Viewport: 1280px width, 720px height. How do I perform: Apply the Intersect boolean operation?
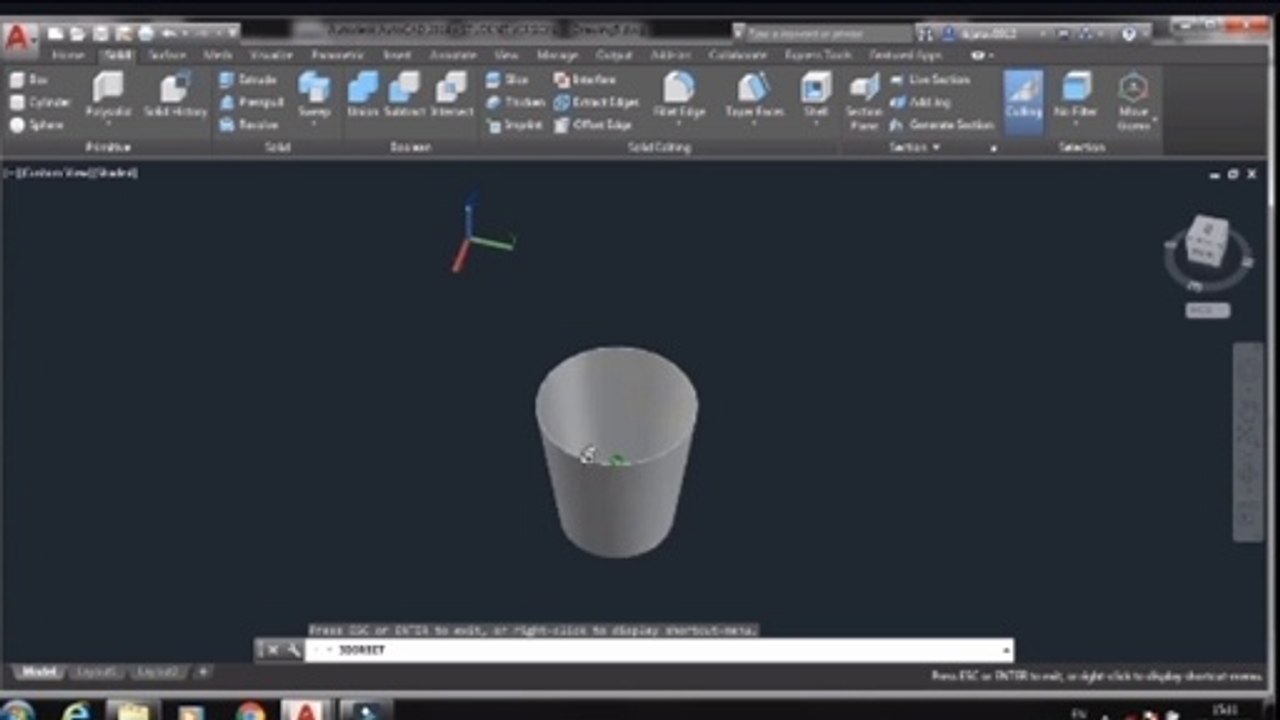[x=451, y=95]
